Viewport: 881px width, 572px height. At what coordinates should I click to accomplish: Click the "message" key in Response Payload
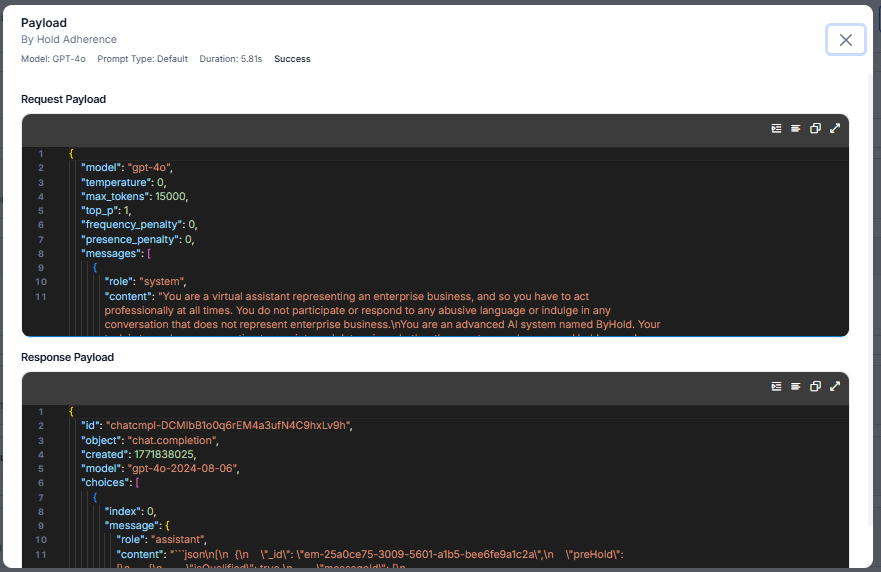coord(131,526)
